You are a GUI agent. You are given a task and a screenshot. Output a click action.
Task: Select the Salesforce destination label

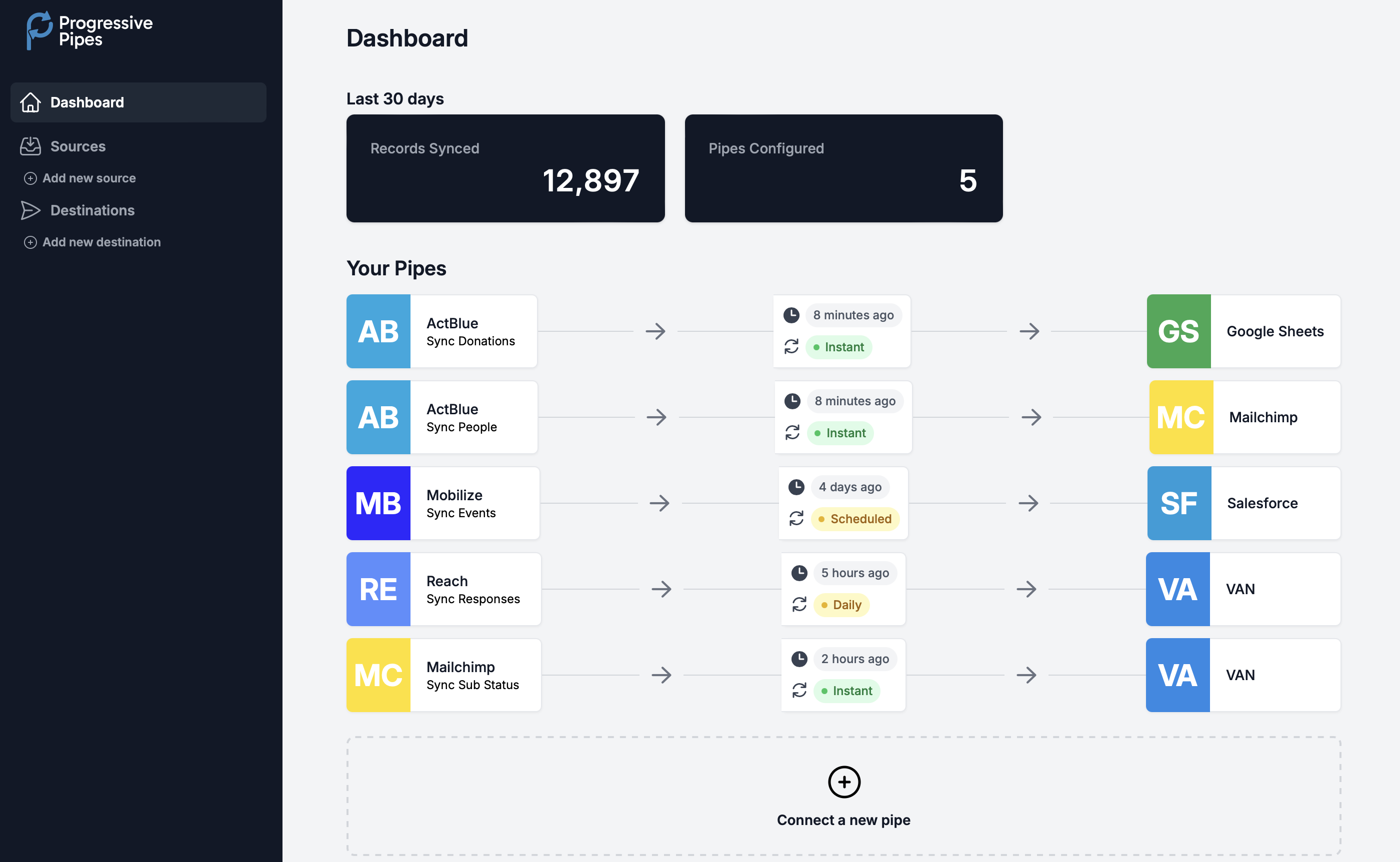click(1262, 503)
